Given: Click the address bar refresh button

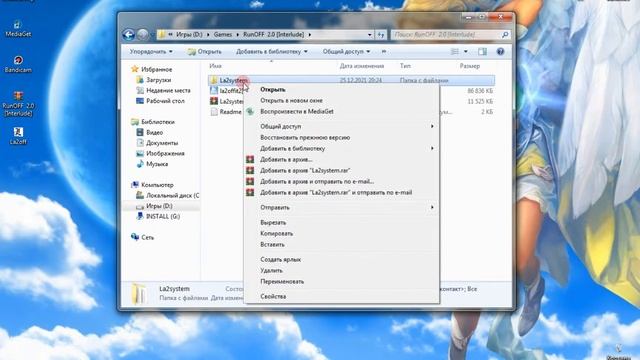Looking at the screenshot, I should tap(381, 35).
